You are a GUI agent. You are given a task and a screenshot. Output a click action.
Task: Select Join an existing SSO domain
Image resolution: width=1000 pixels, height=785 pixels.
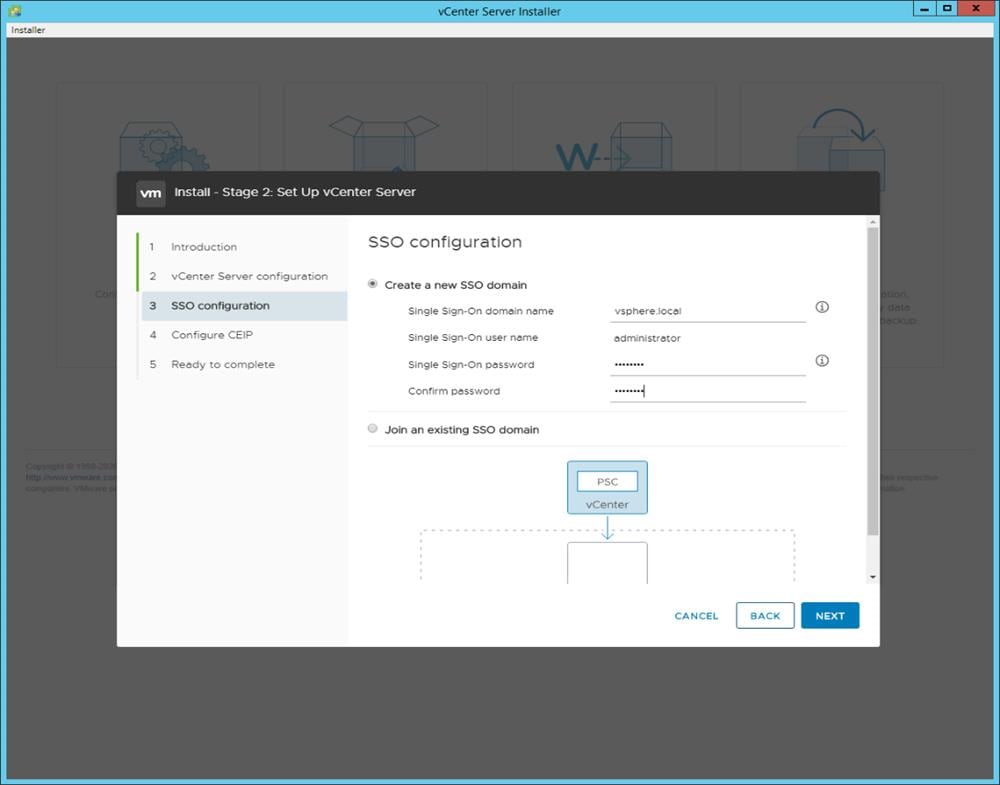(x=372, y=429)
